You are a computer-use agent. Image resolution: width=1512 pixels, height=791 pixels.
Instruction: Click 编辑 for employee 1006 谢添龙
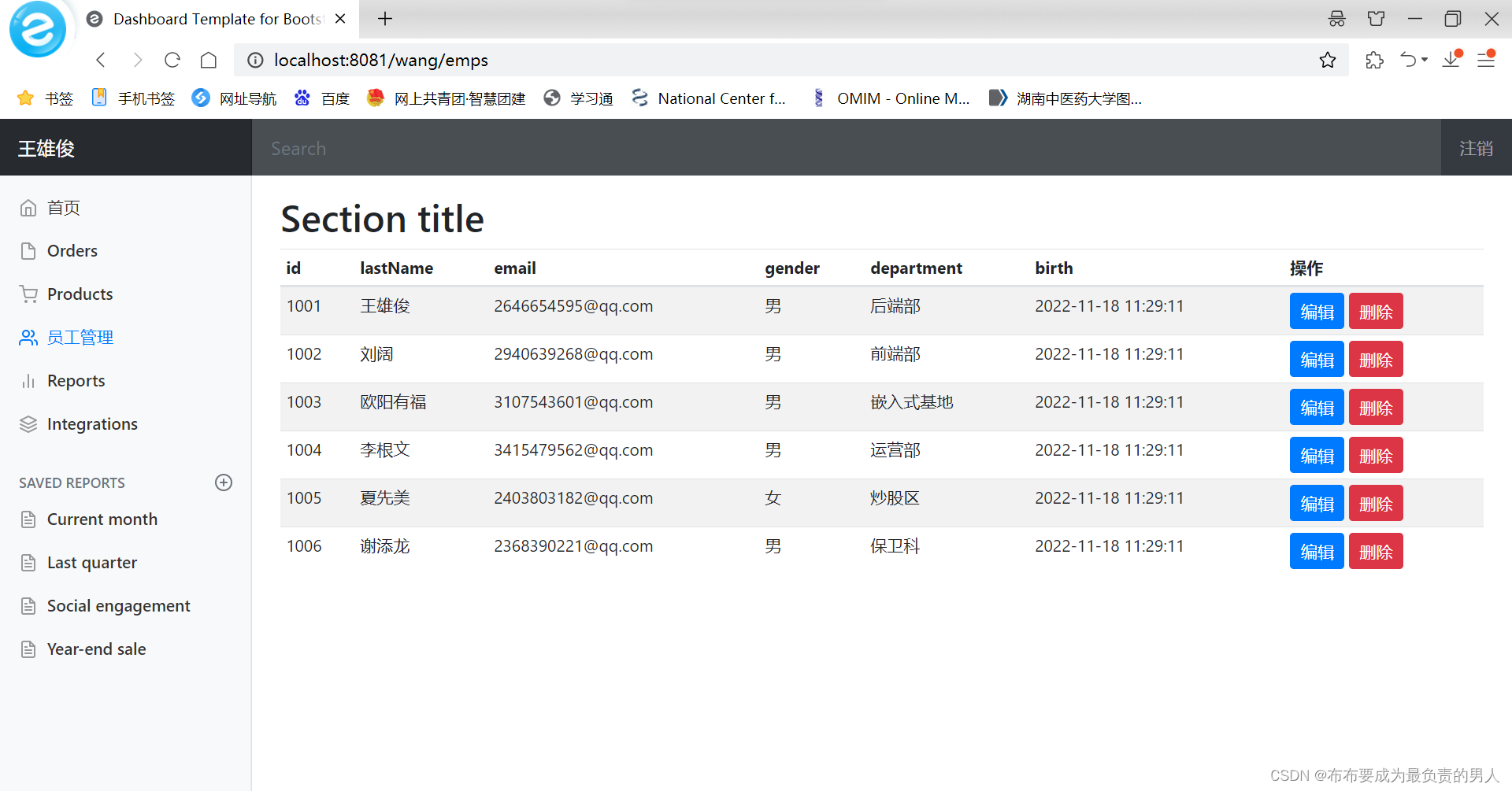[x=1317, y=551]
